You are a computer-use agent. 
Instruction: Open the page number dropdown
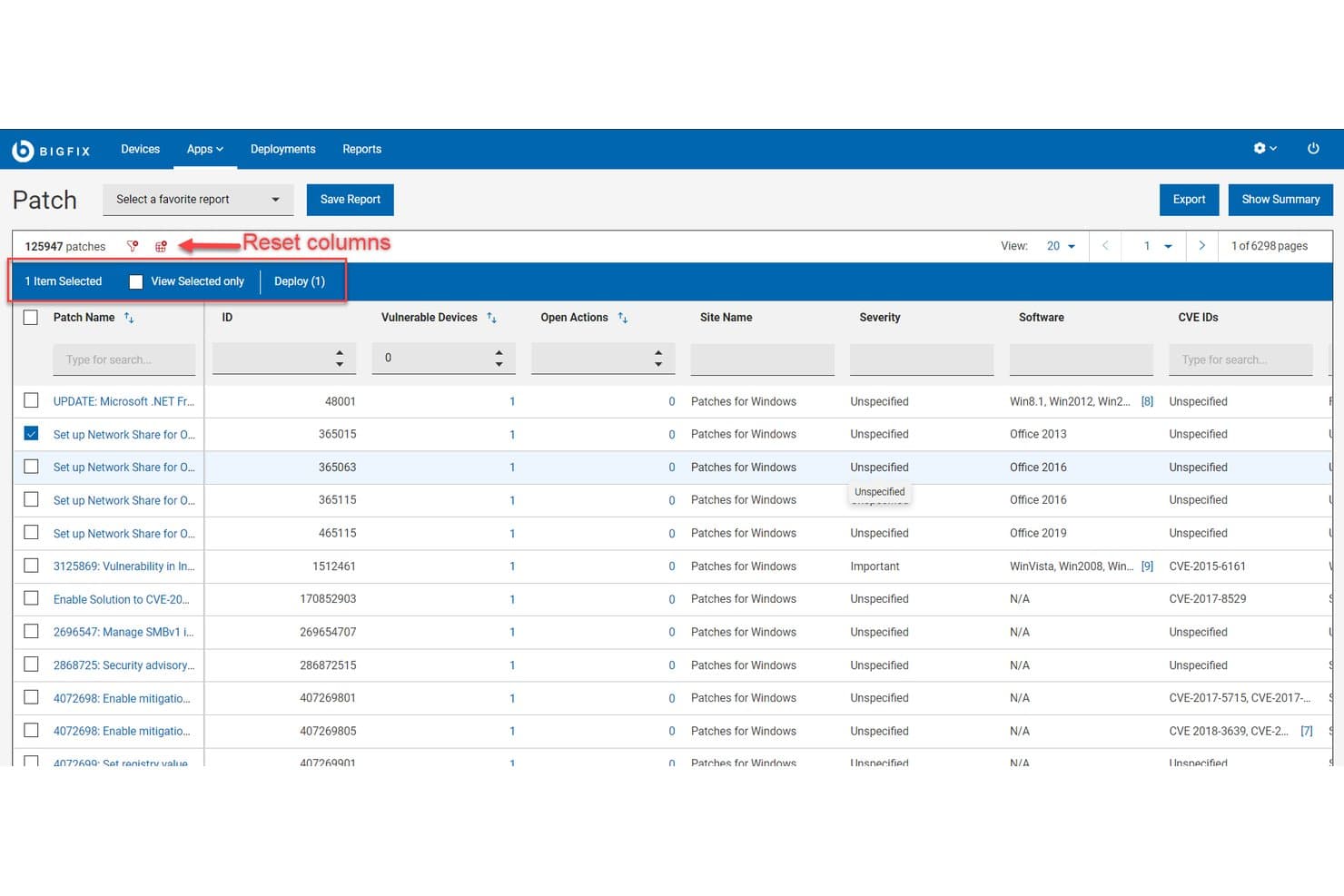pos(1156,246)
